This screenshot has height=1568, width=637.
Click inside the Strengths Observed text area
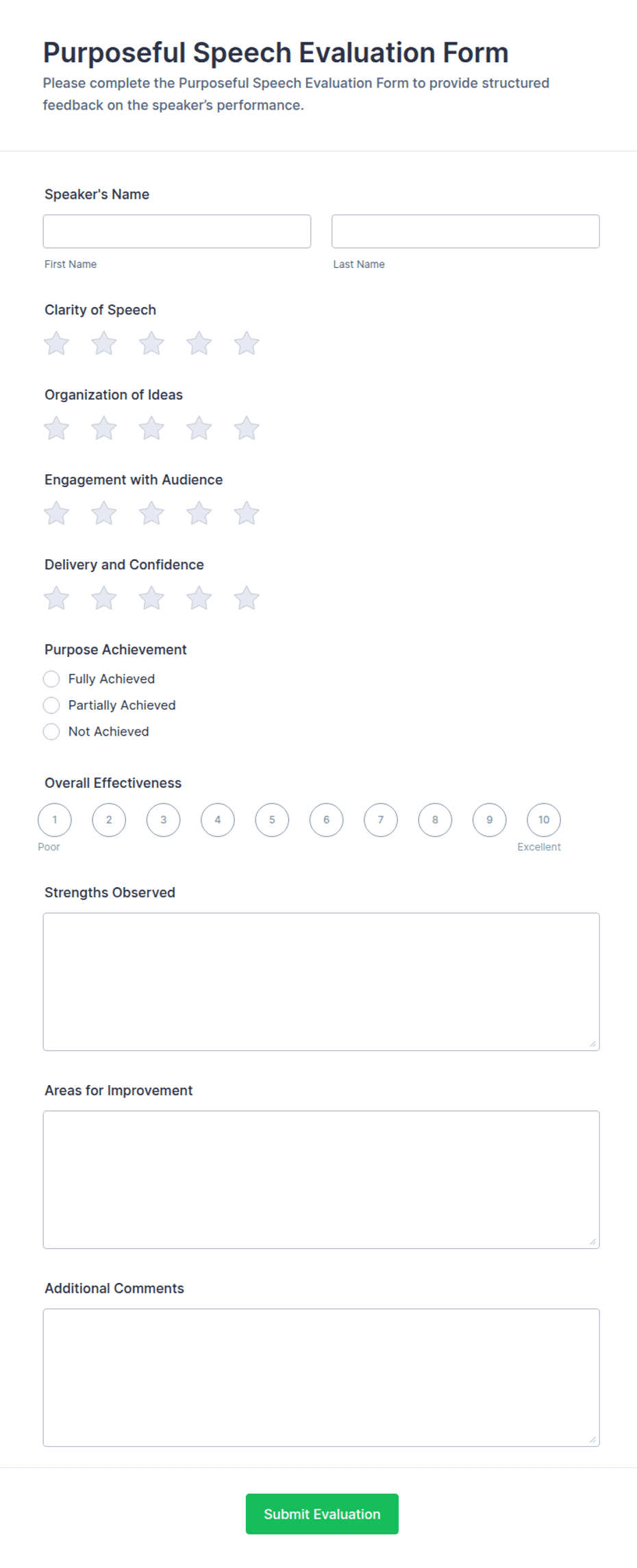click(x=321, y=982)
